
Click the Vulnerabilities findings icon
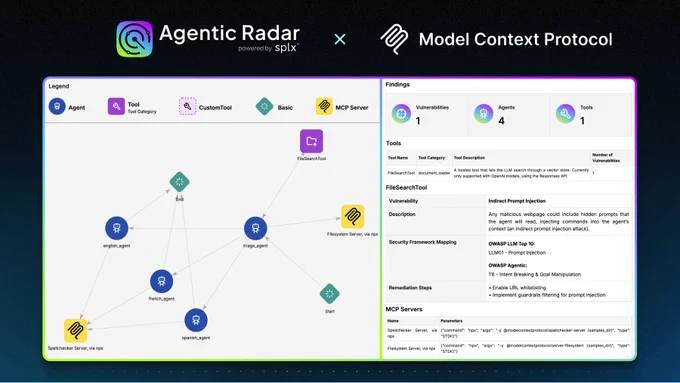pos(401,114)
